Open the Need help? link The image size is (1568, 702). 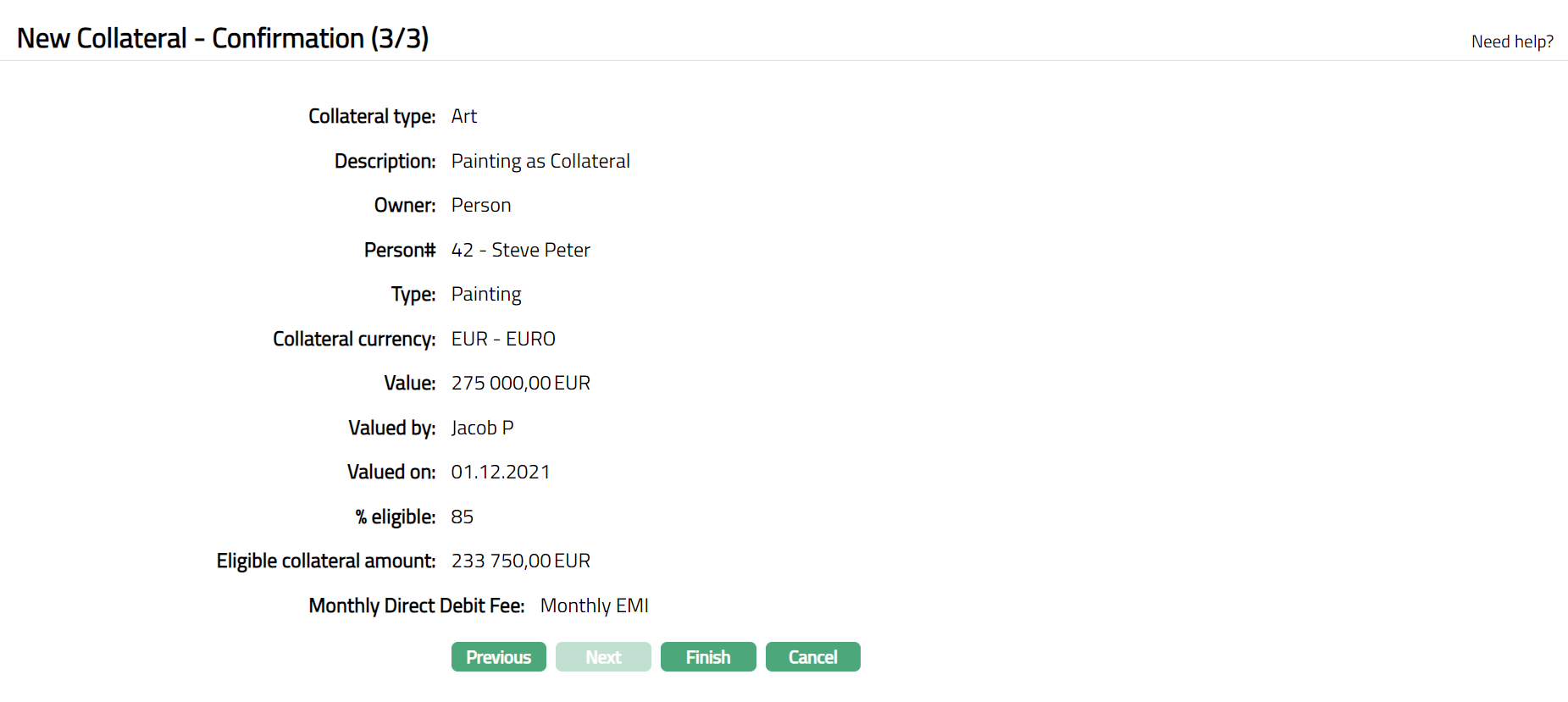tap(1512, 41)
